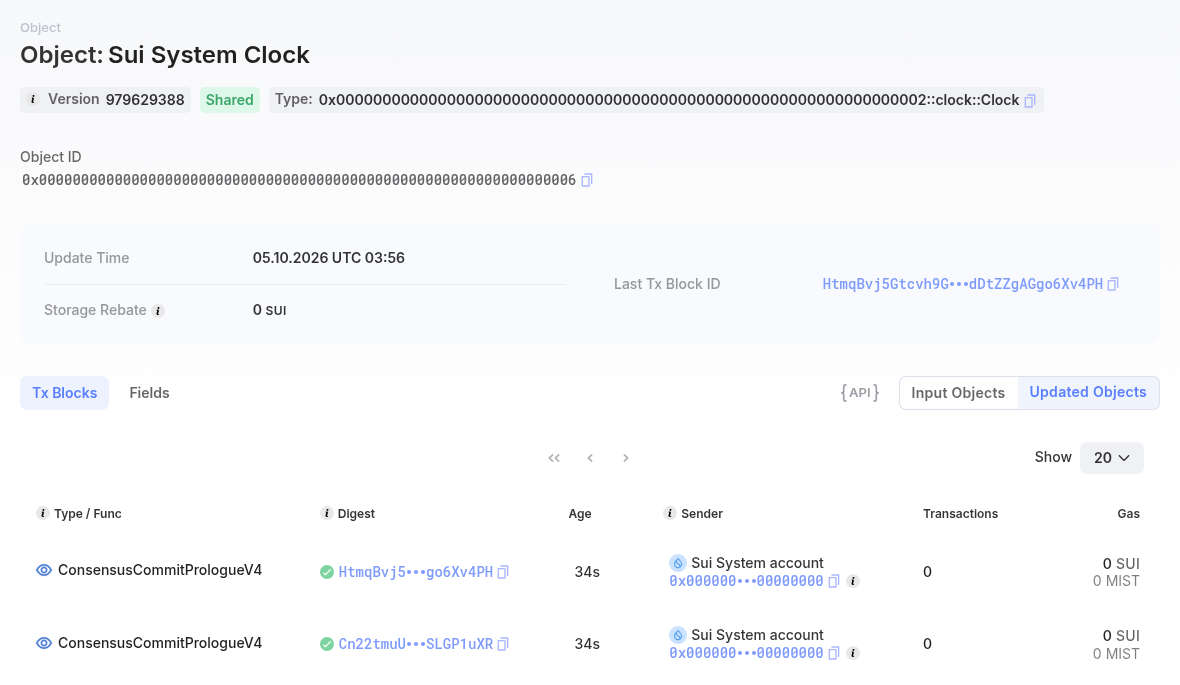Open digest link Cn22tmuU•••SLGP1uXR
The width and height of the screenshot is (1180, 685).
coord(415,644)
